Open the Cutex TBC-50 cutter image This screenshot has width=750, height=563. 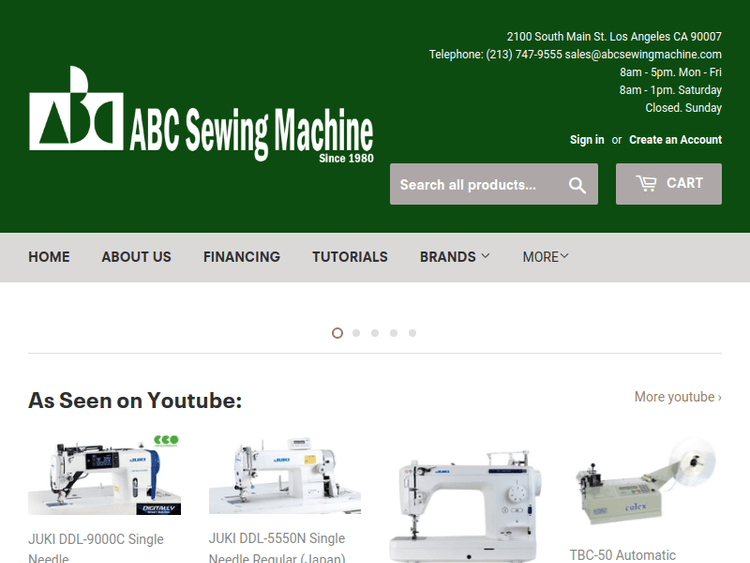tap(646, 480)
